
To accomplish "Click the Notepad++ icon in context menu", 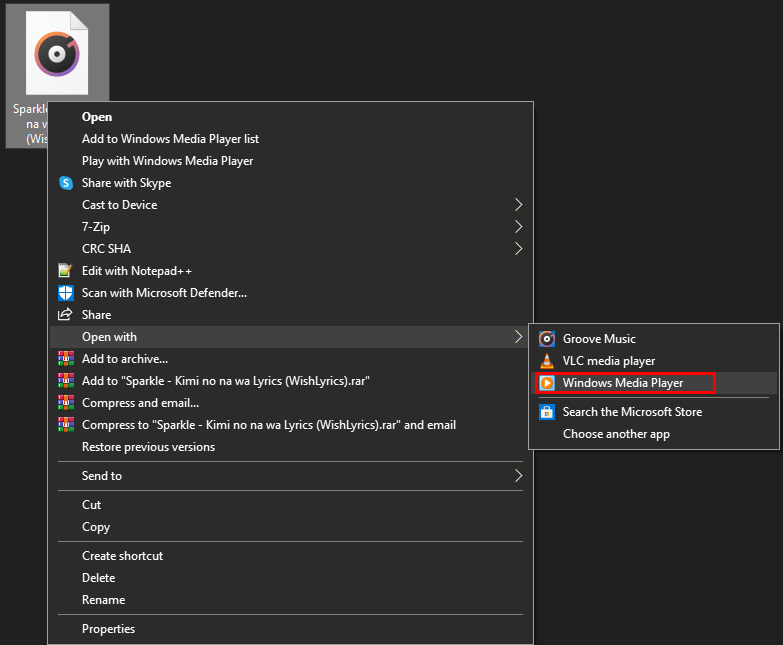I will pyautogui.click(x=65, y=271).
